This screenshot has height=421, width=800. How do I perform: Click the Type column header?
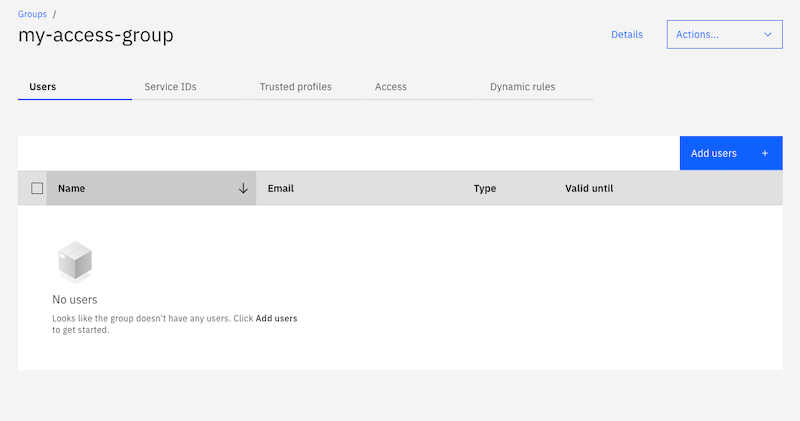coord(485,188)
